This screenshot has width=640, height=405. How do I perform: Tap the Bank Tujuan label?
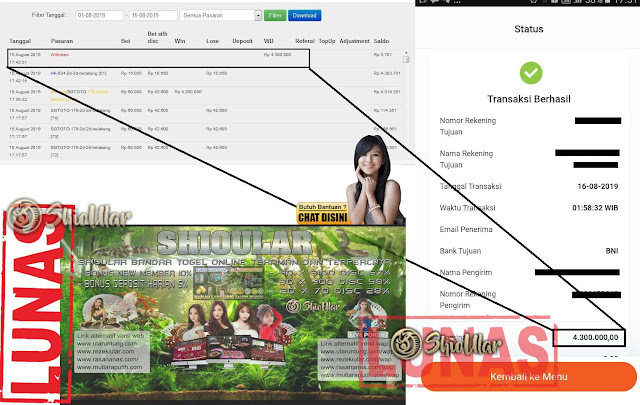pos(460,251)
